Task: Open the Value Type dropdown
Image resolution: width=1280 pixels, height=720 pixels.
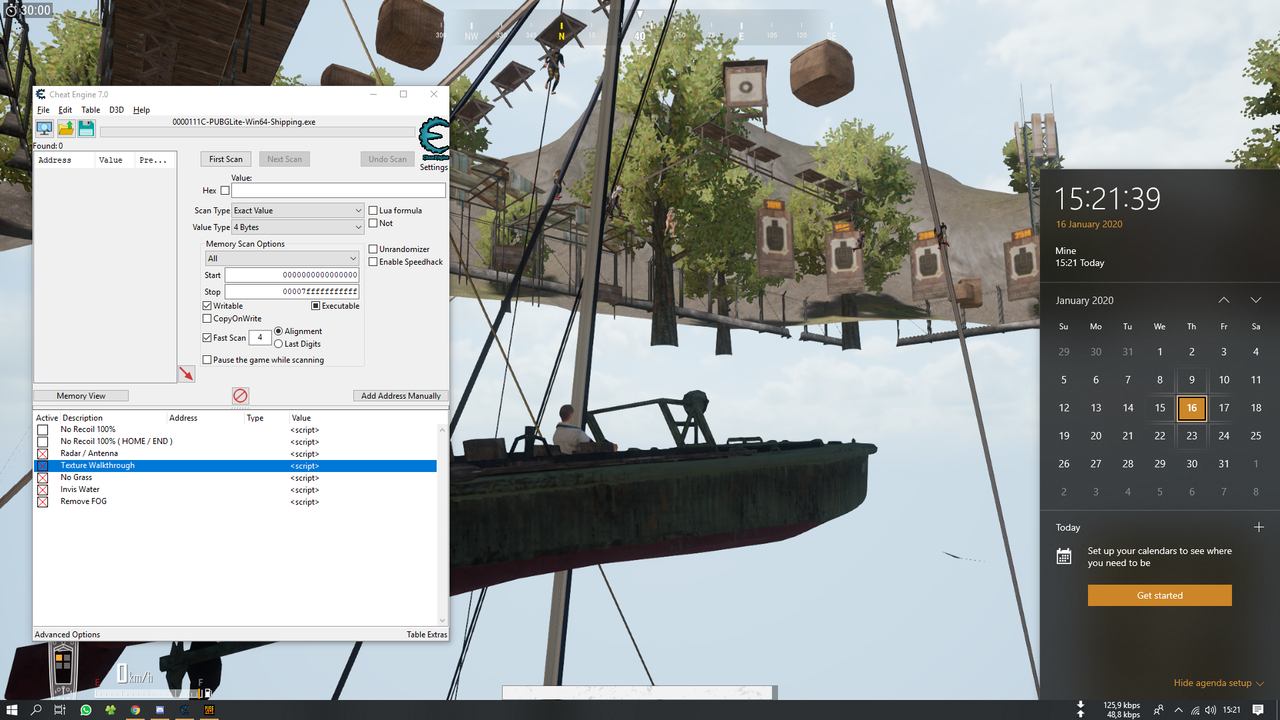Action: click(297, 228)
